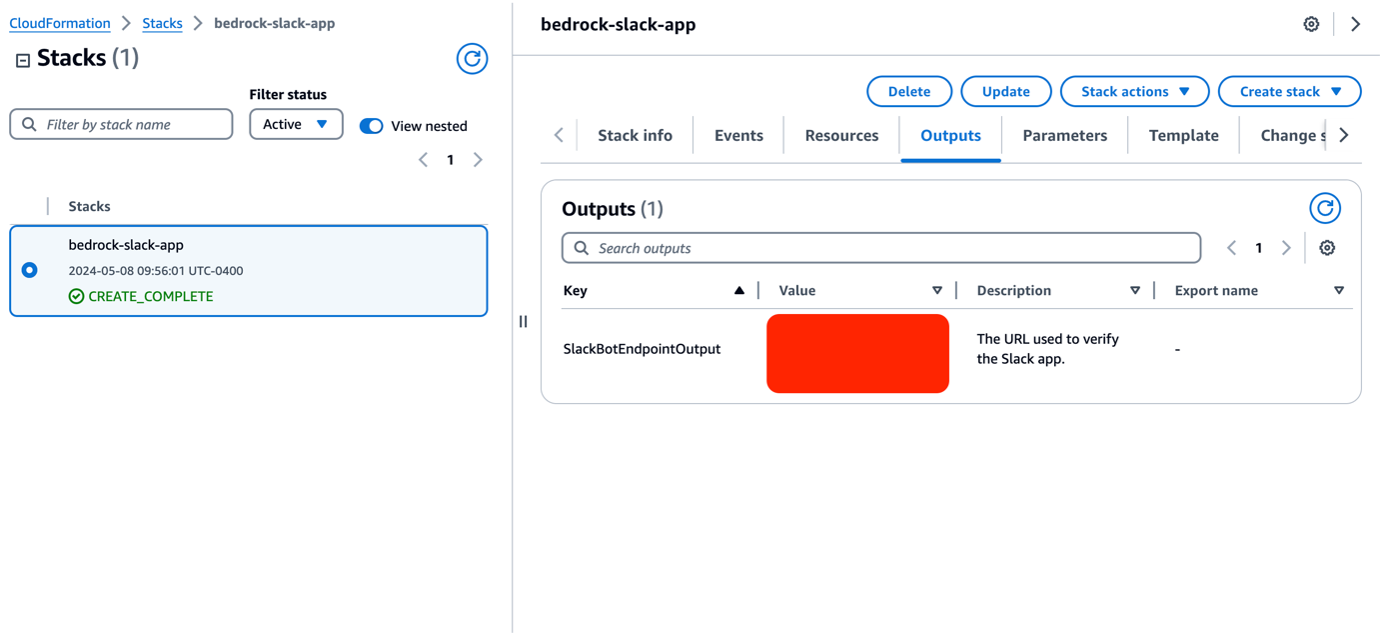Open the Create stack dropdown
The height and width of the screenshot is (635, 1381).
pyautogui.click(x=1289, y=91)
